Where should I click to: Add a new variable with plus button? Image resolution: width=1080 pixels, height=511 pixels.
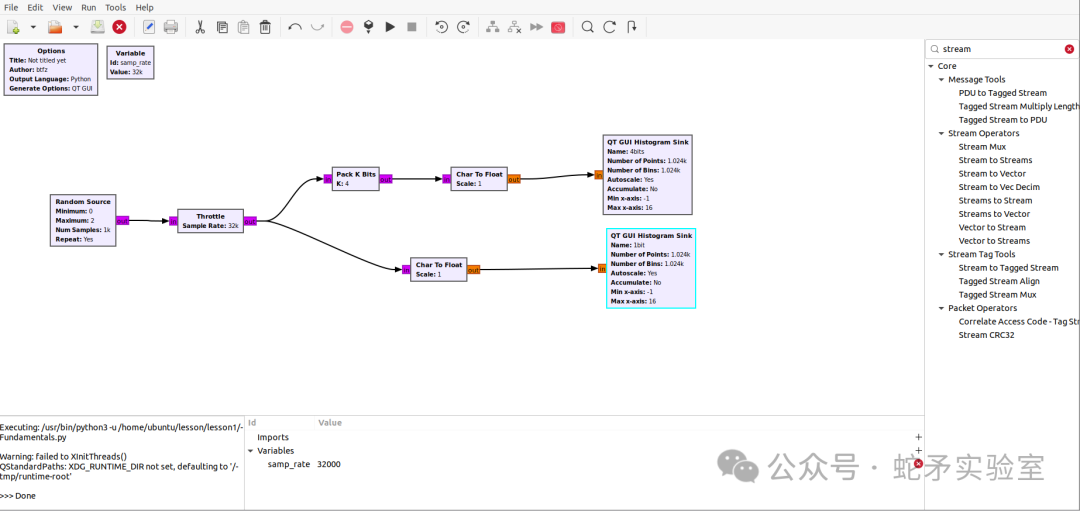(x=918, y=450)
